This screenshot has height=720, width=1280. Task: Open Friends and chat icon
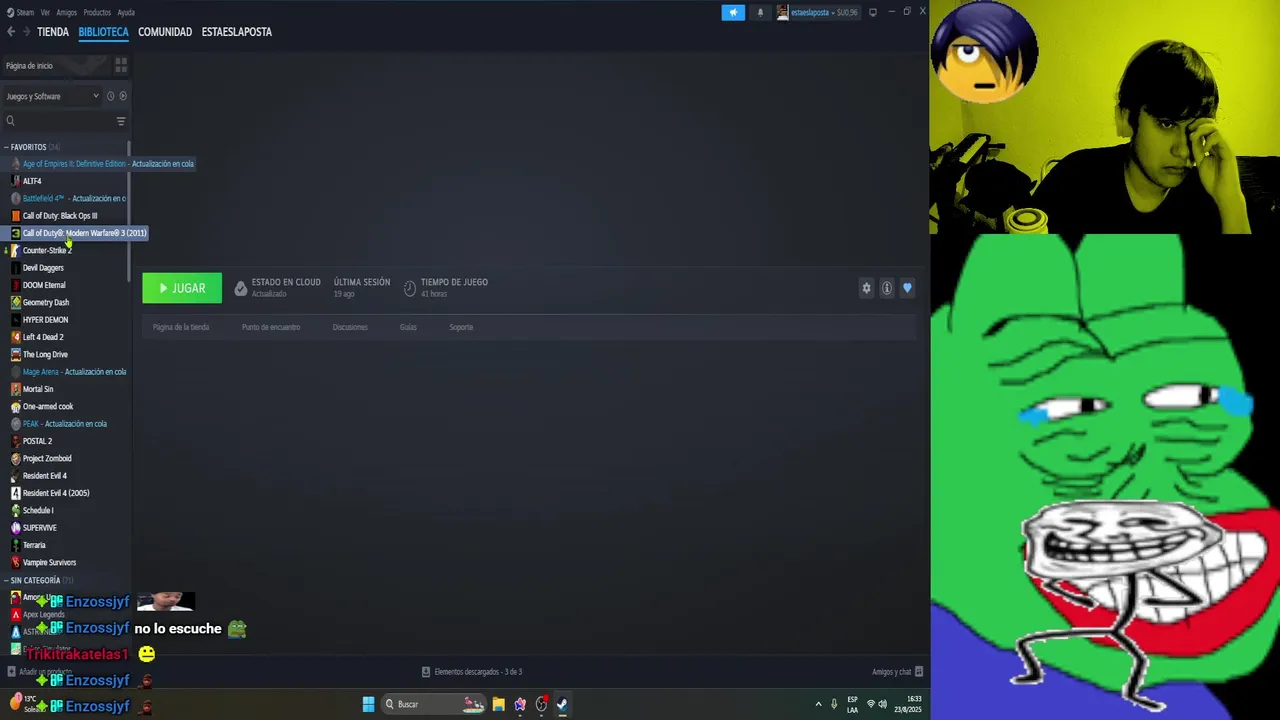919,672
